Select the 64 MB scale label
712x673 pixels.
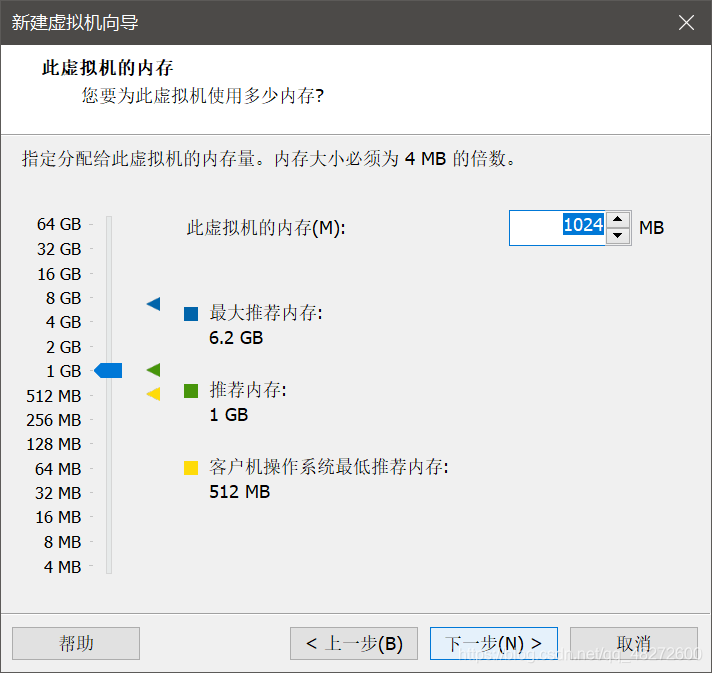click(x=58, y=469)
